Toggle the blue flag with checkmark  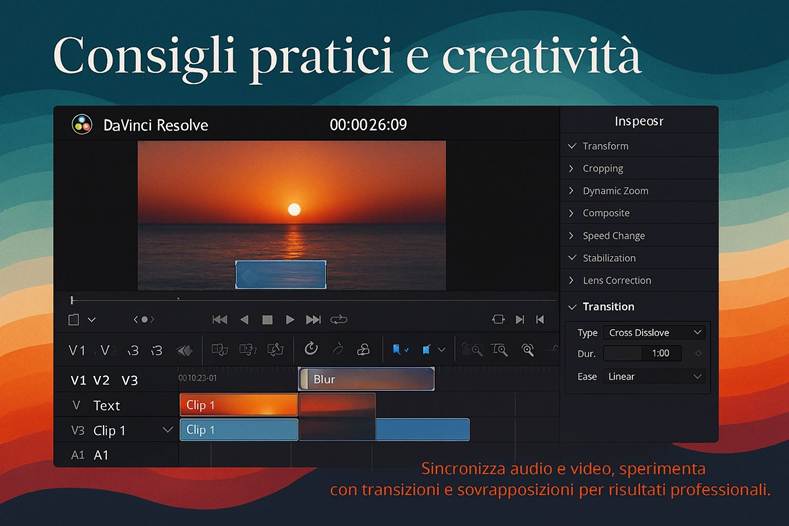coord(400,349)
